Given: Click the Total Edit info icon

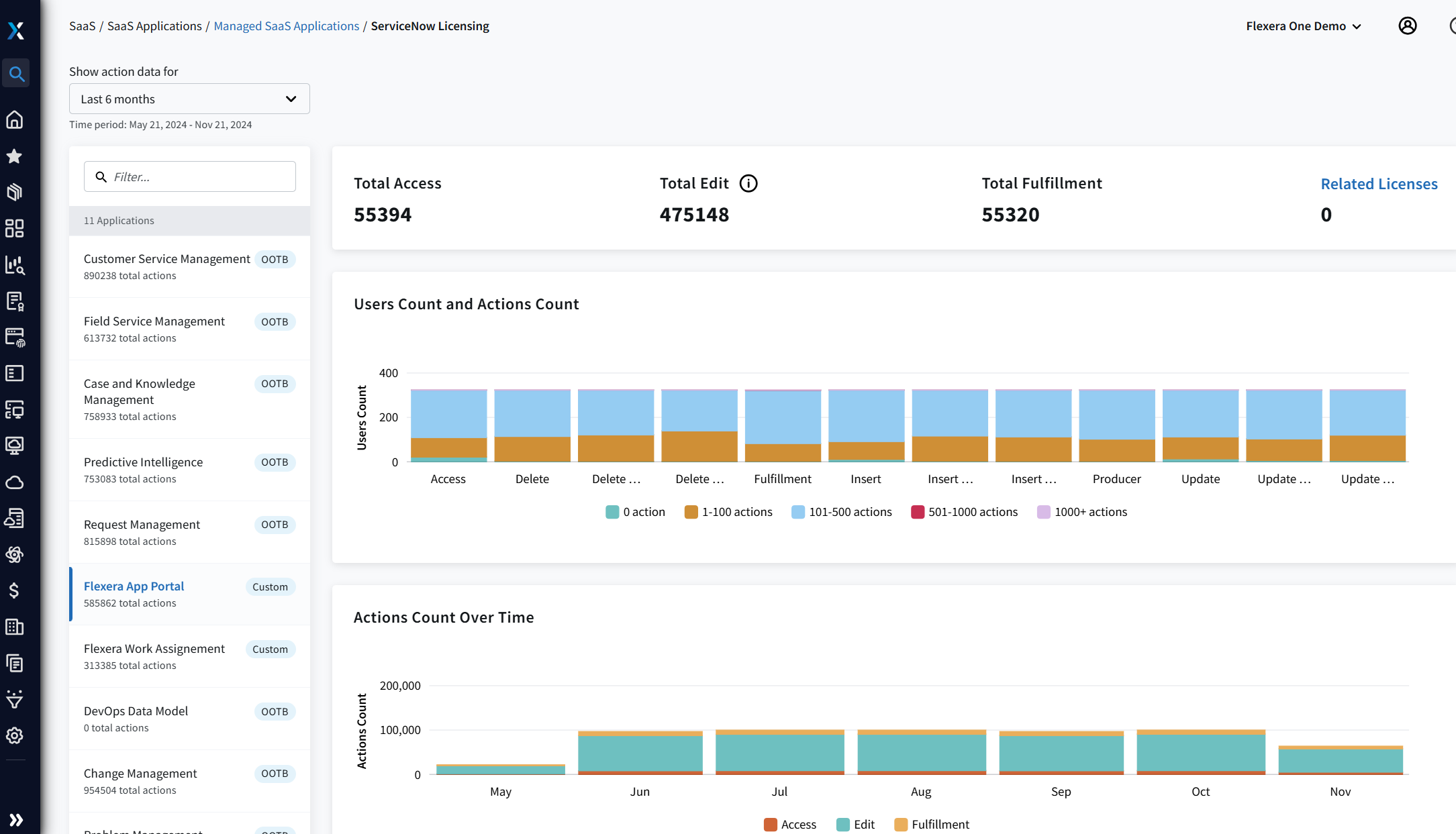Looking at the screenshot, I should [x=748, y=184].
